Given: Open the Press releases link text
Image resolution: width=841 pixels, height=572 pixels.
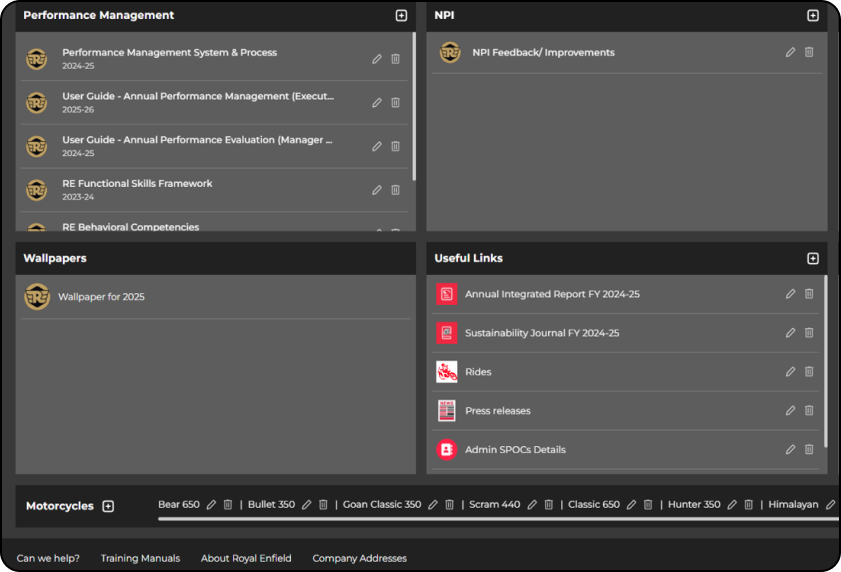Looking at the screenshot, I should [498, 410].
